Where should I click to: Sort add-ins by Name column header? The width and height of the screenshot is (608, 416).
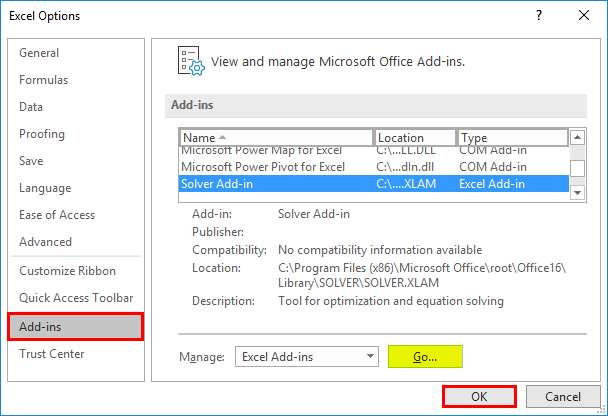click(277, 137)
